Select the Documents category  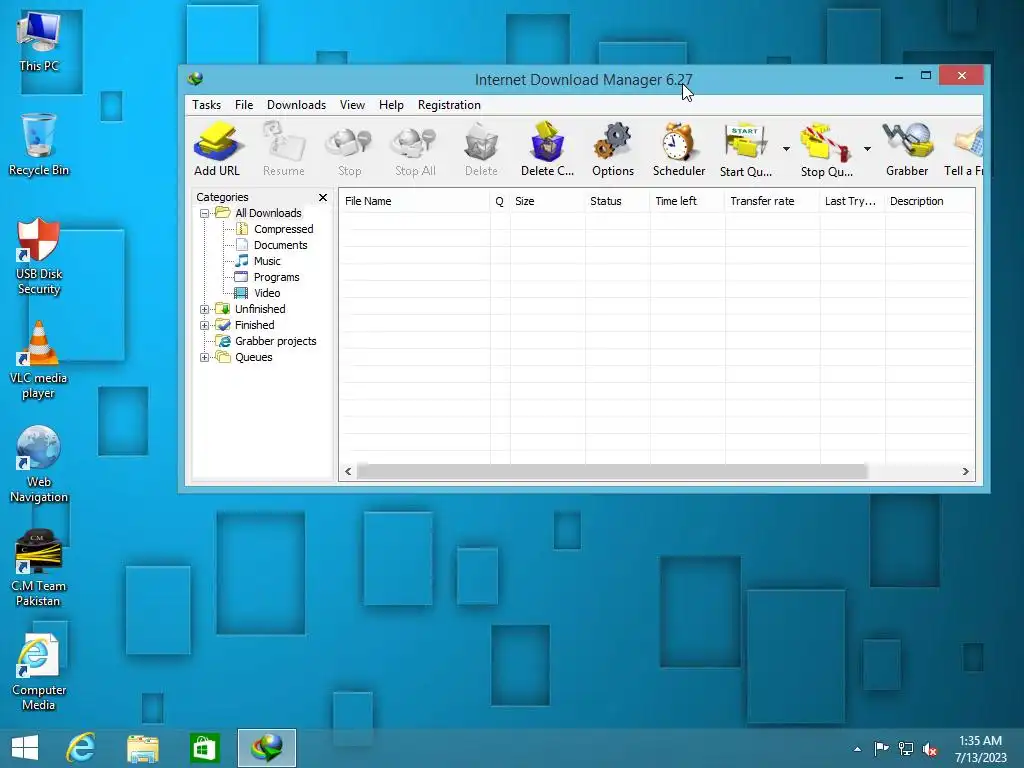point(280,245)
